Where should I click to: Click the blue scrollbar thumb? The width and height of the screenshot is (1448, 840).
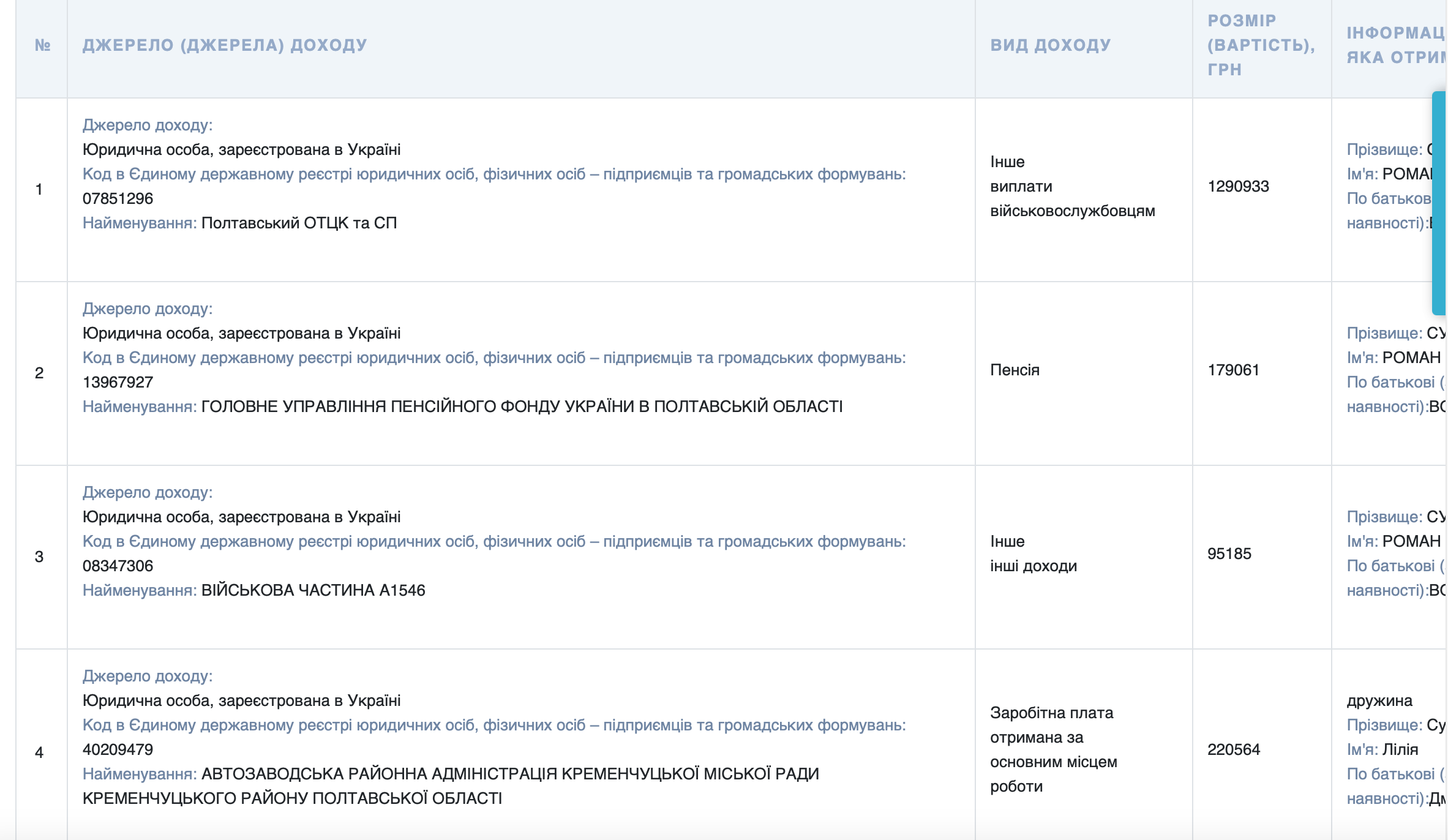coord(1441,202)
